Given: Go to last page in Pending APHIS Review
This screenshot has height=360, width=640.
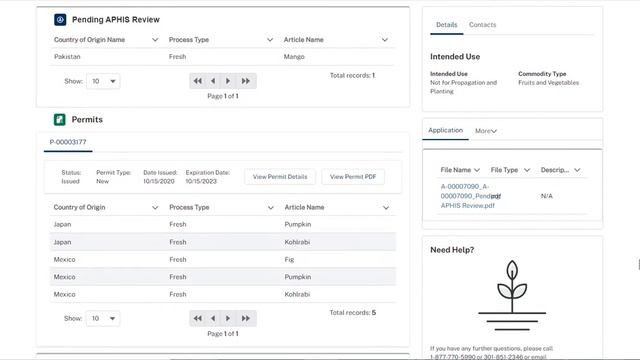Looking at the screenshot, I should click(246, 81).
